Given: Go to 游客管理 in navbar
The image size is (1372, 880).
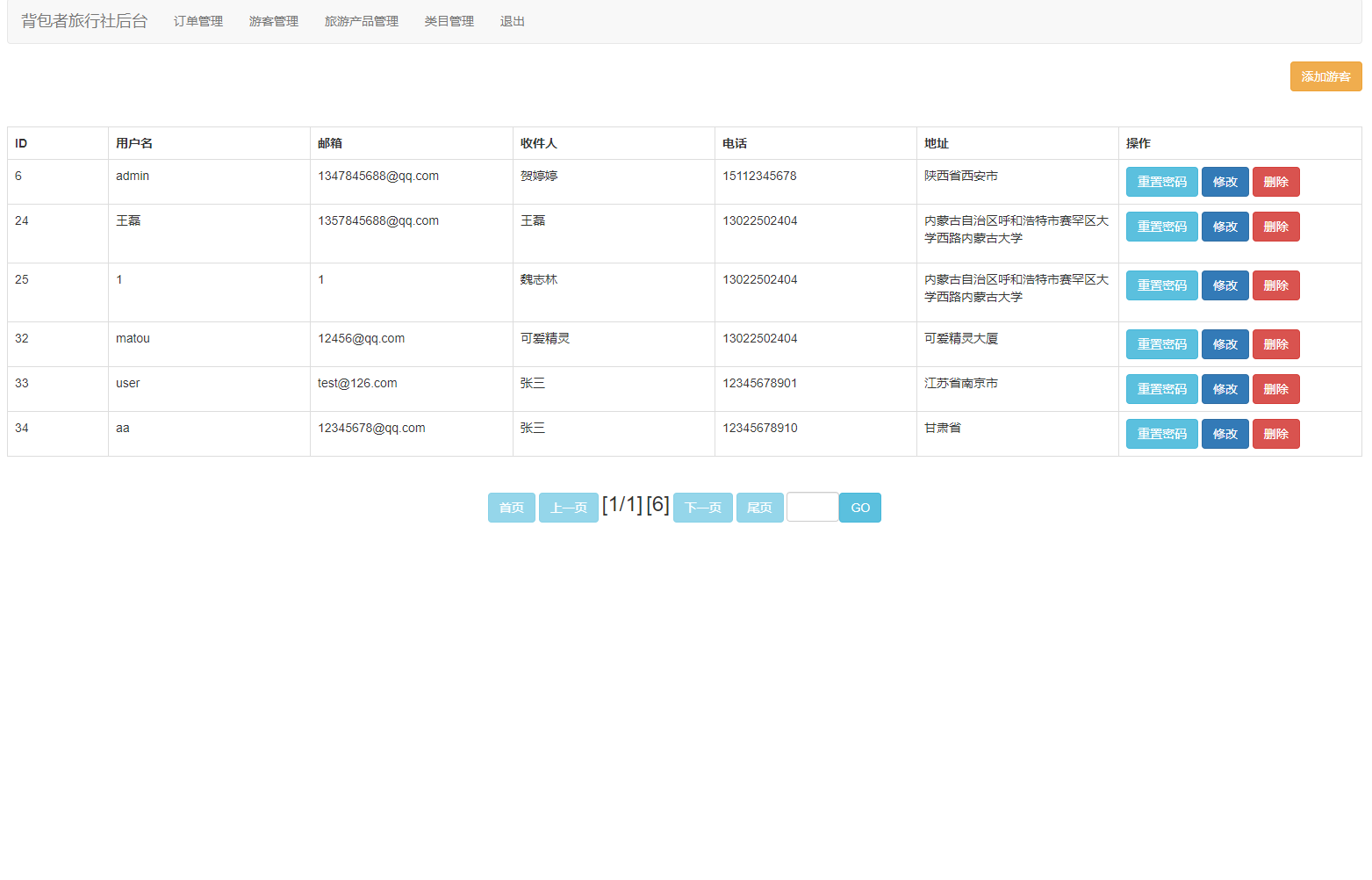Looking at the screenshot, I should click(273, 21).
